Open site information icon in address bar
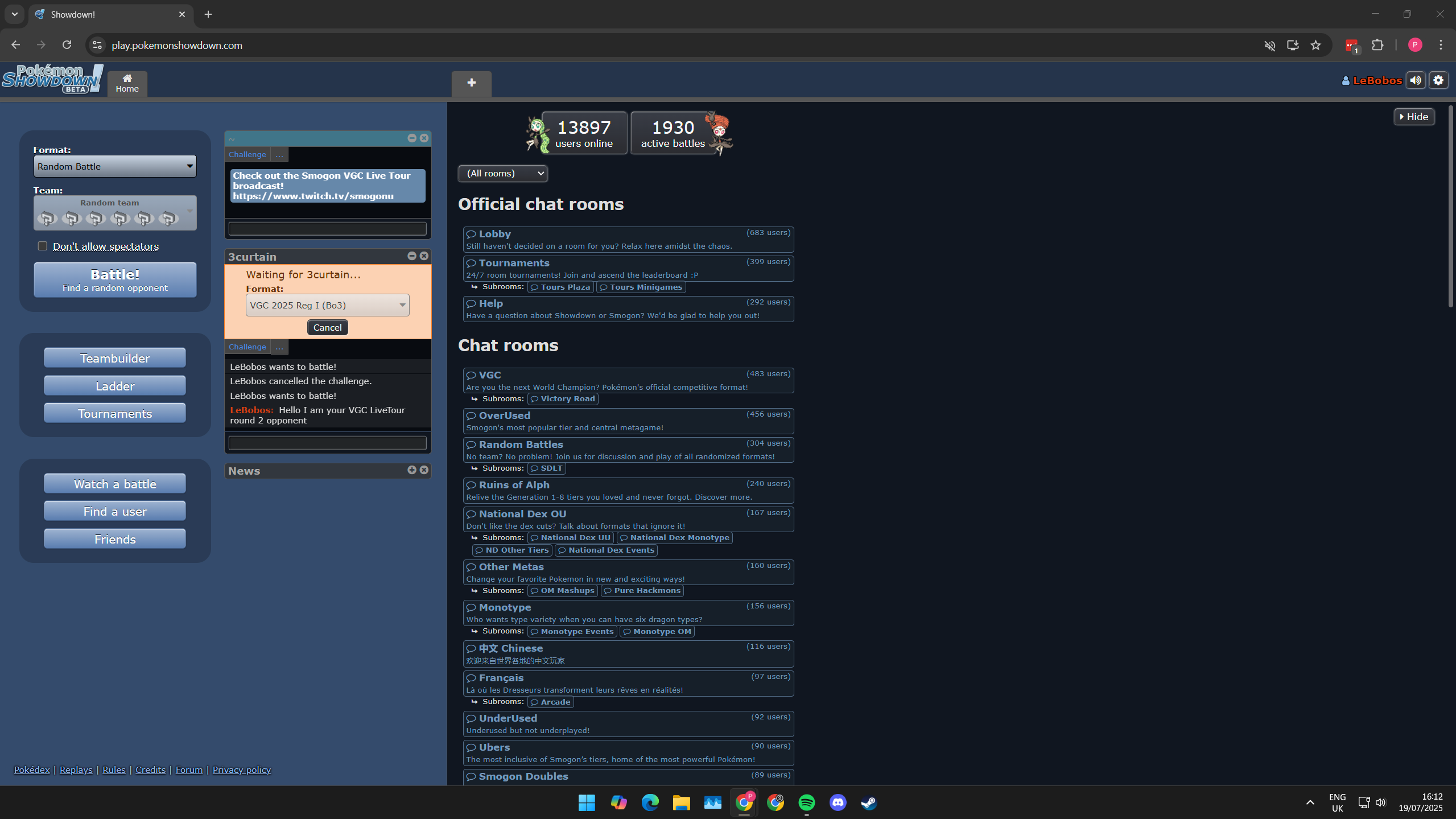 [97, 45]
